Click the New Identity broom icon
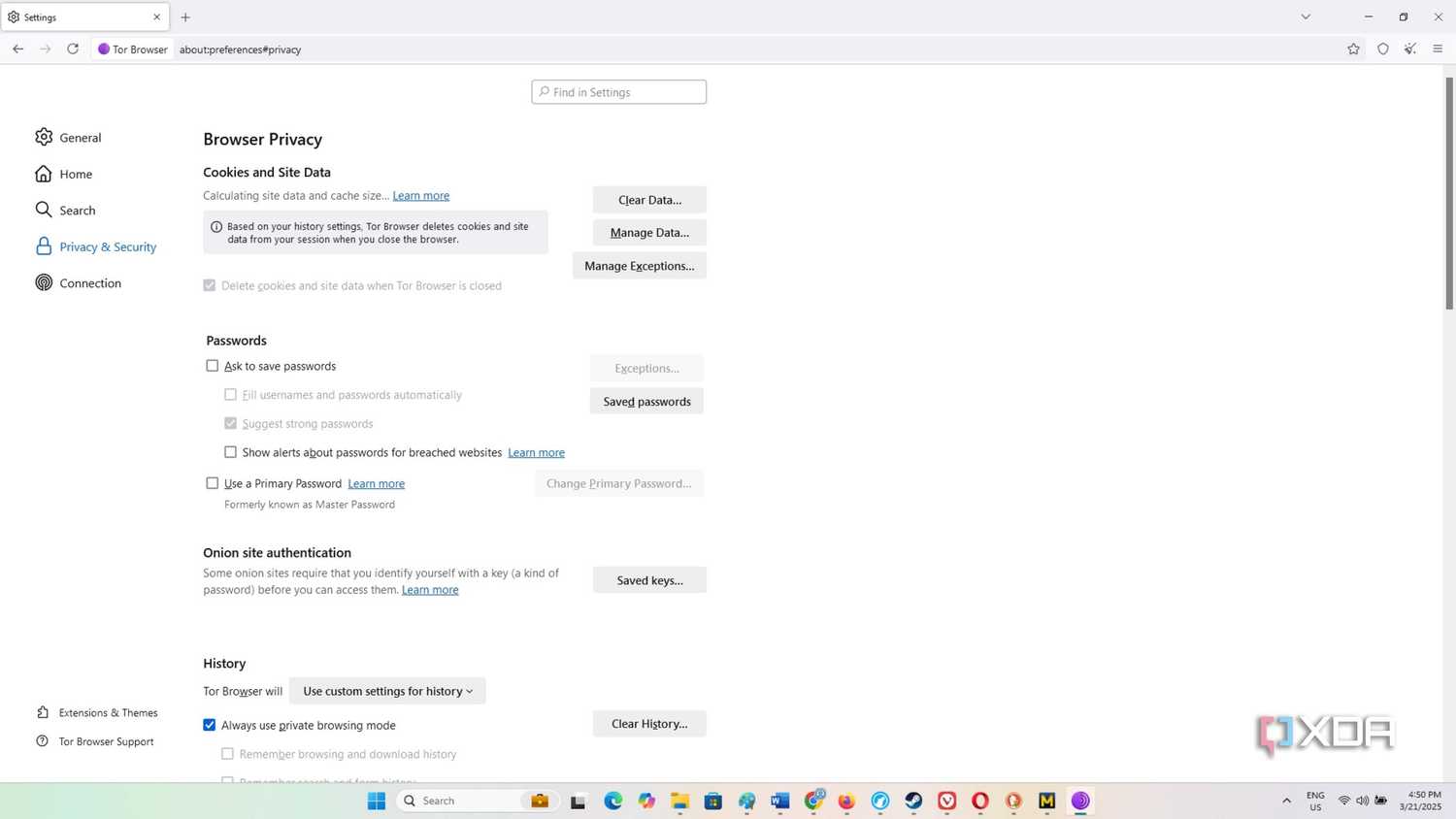 (1410, 49)
